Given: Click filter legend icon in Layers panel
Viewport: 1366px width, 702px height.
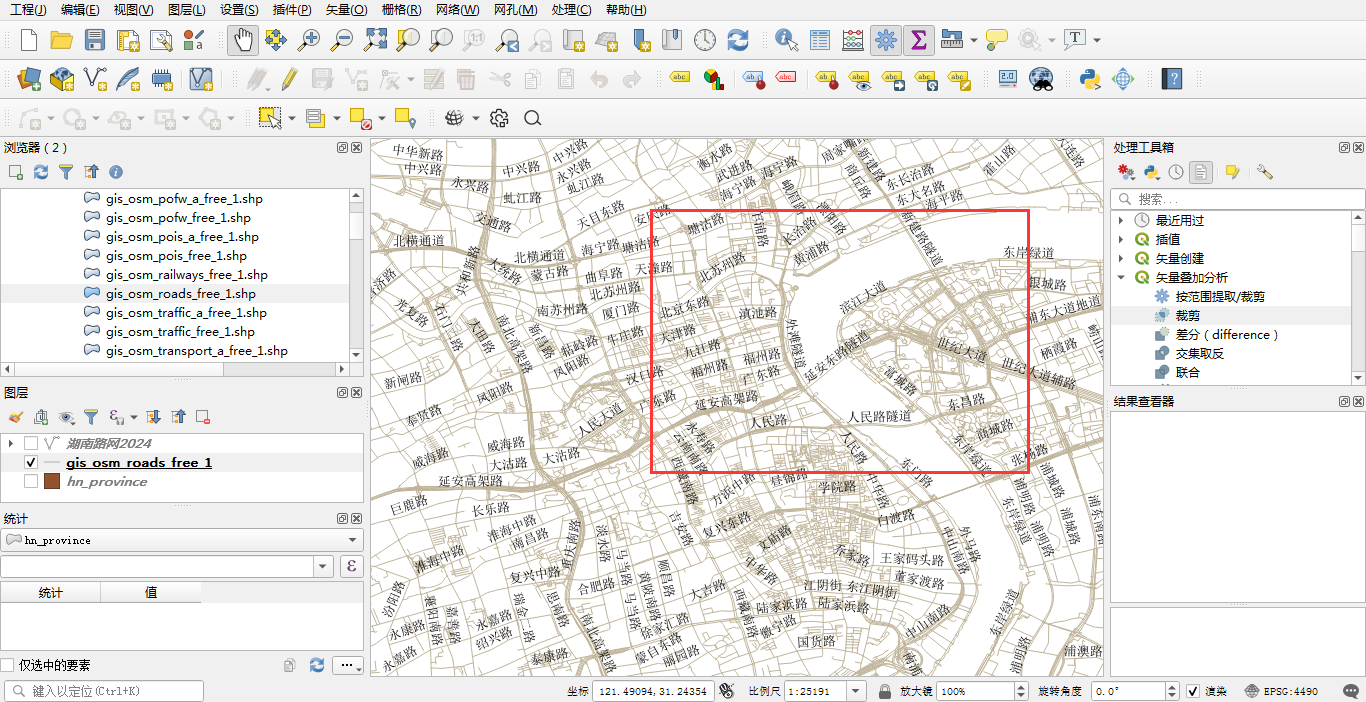Looking at the screenshot, I should click(91, 417).
